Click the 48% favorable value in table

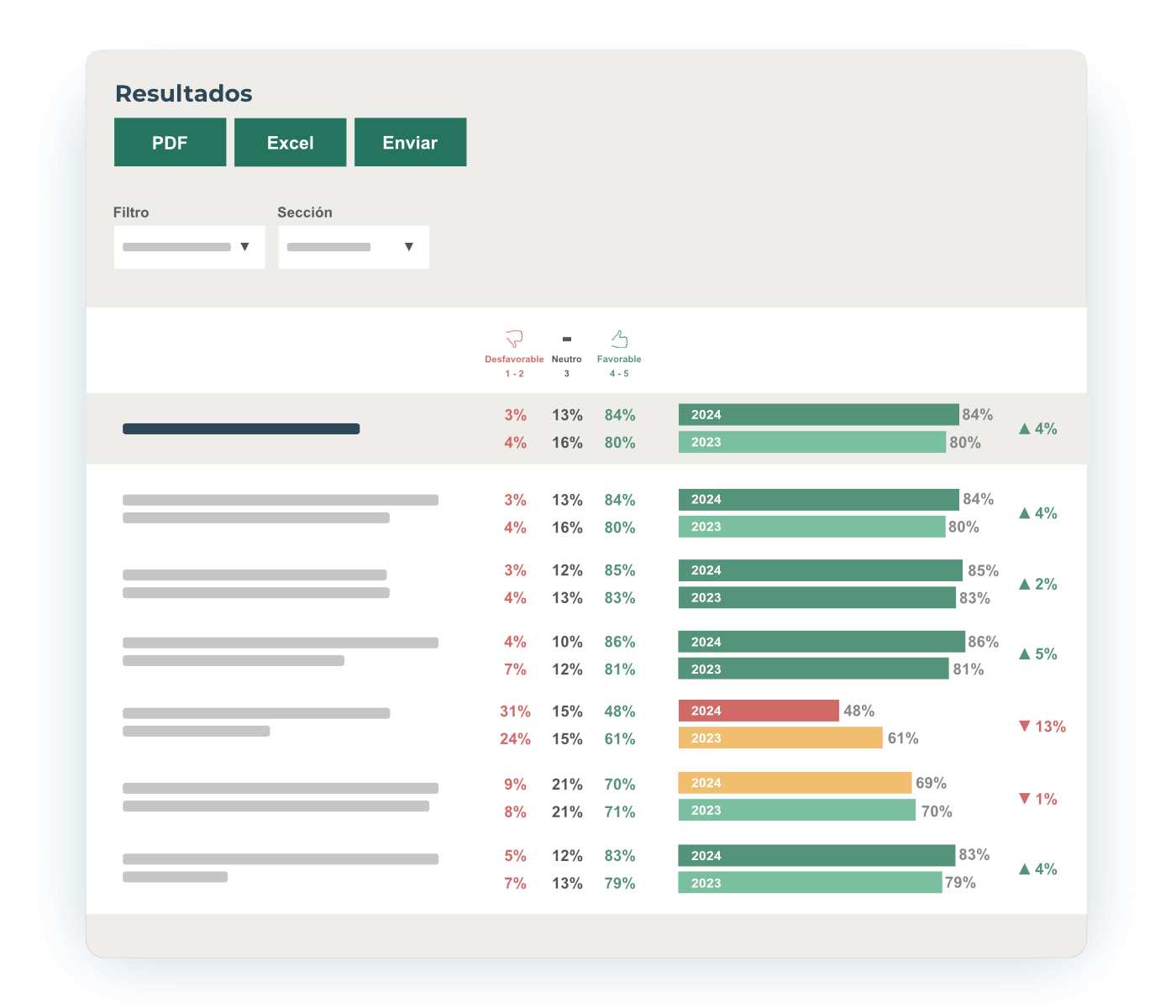click(620, 711)
